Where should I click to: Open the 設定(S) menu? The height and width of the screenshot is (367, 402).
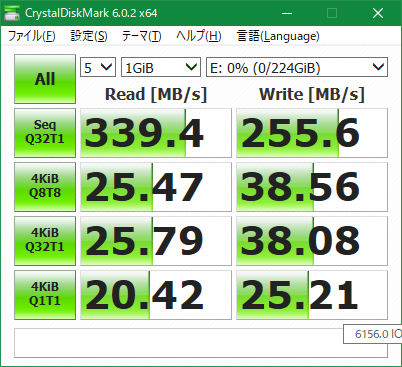point(89,36)
